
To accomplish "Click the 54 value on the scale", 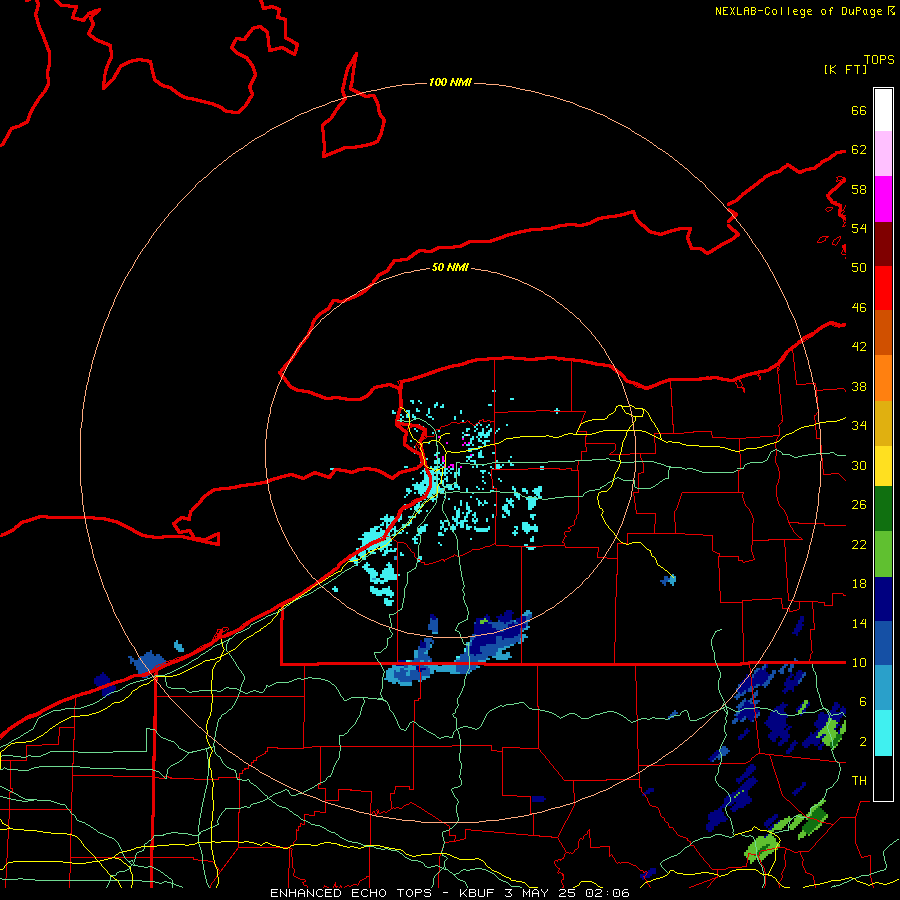I will [x=859, y=228].
